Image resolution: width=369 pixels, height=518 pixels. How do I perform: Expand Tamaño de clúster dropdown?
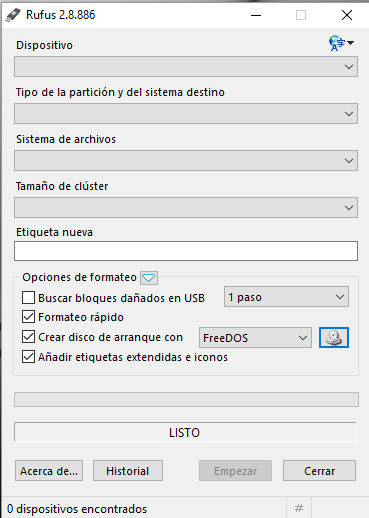(186, 208)
